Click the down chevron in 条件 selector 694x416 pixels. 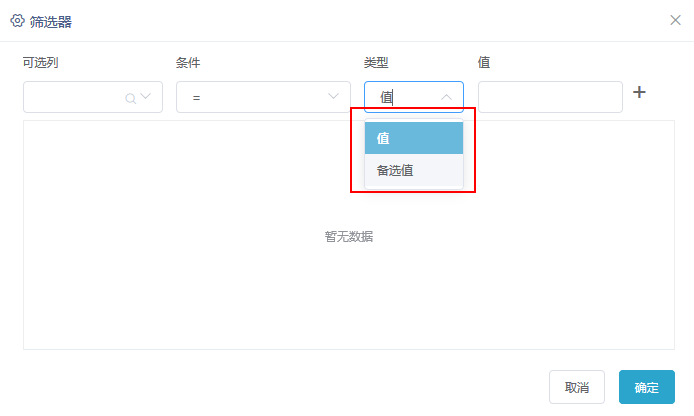[x=333, y=96]
